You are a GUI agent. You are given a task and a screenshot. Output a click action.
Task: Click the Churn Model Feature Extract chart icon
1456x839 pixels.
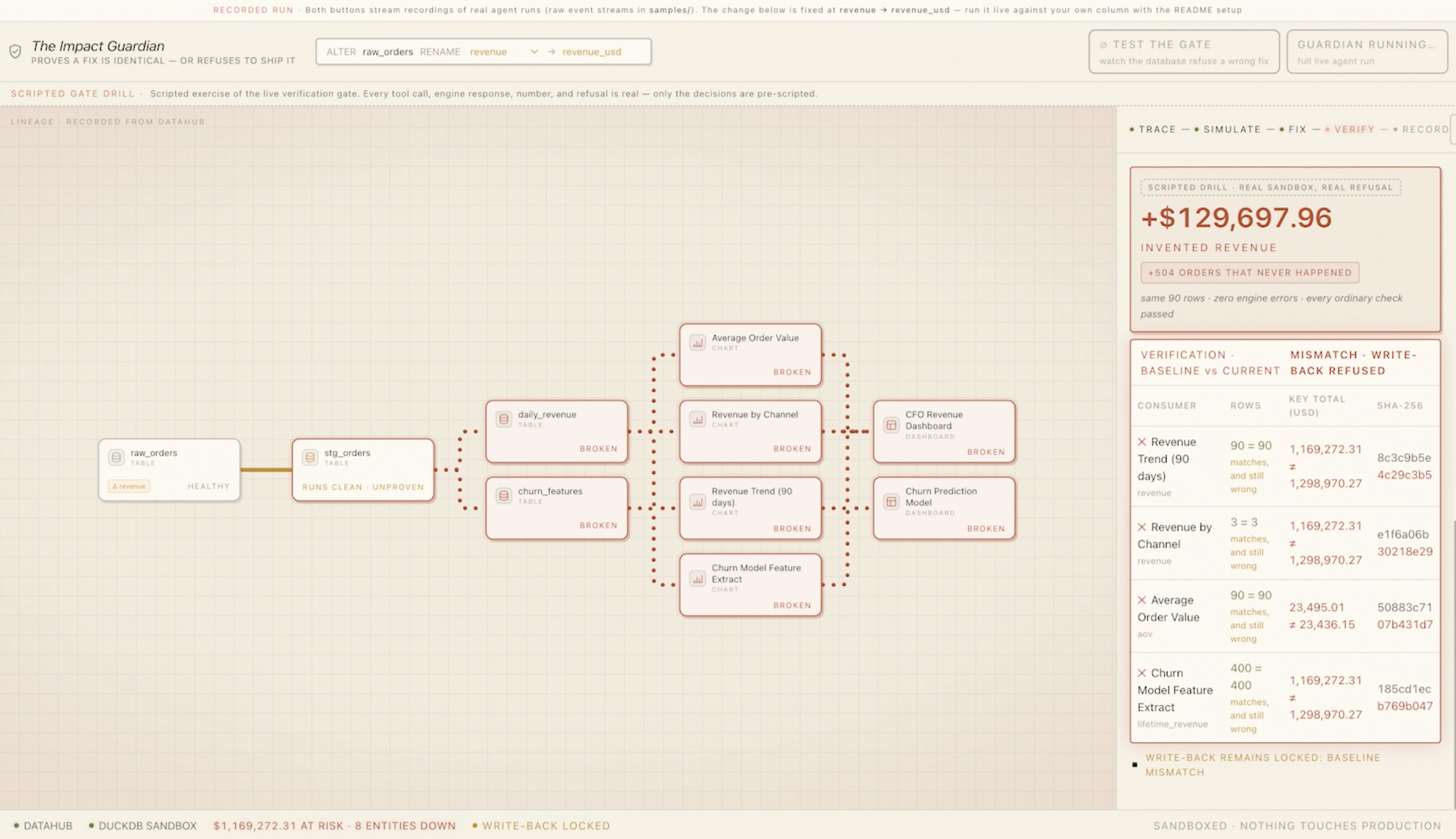pyautogui.click(x=697, y=578)
